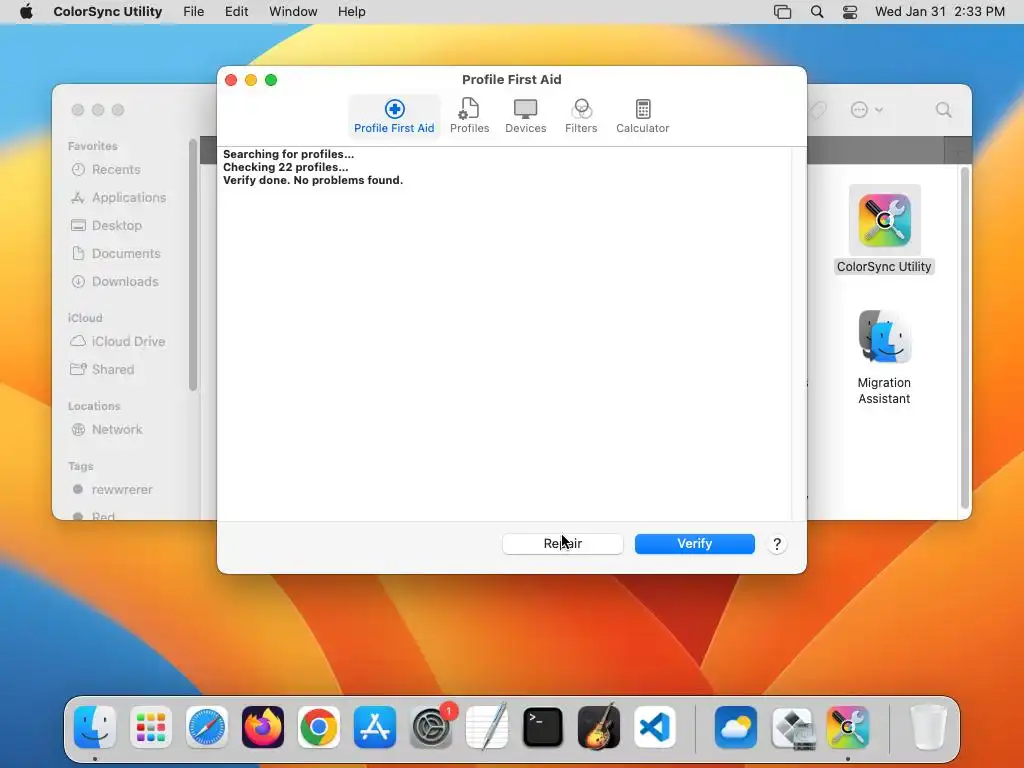Open Recents in the Finder sidebar
The height and width of the screenshot is (768, 1024).
tap(116, 170)
